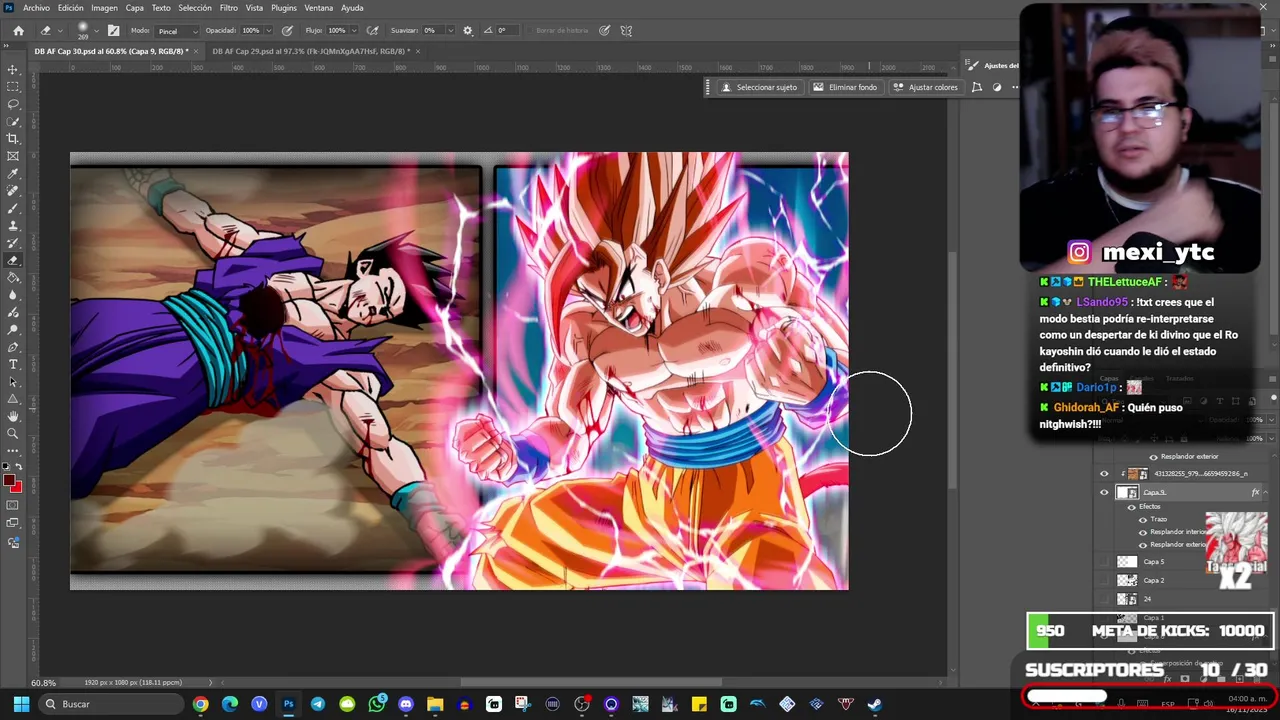Open the Suavizar slider arrow
This screenshot has height=720, width=1280.
[x=450, y=31]
